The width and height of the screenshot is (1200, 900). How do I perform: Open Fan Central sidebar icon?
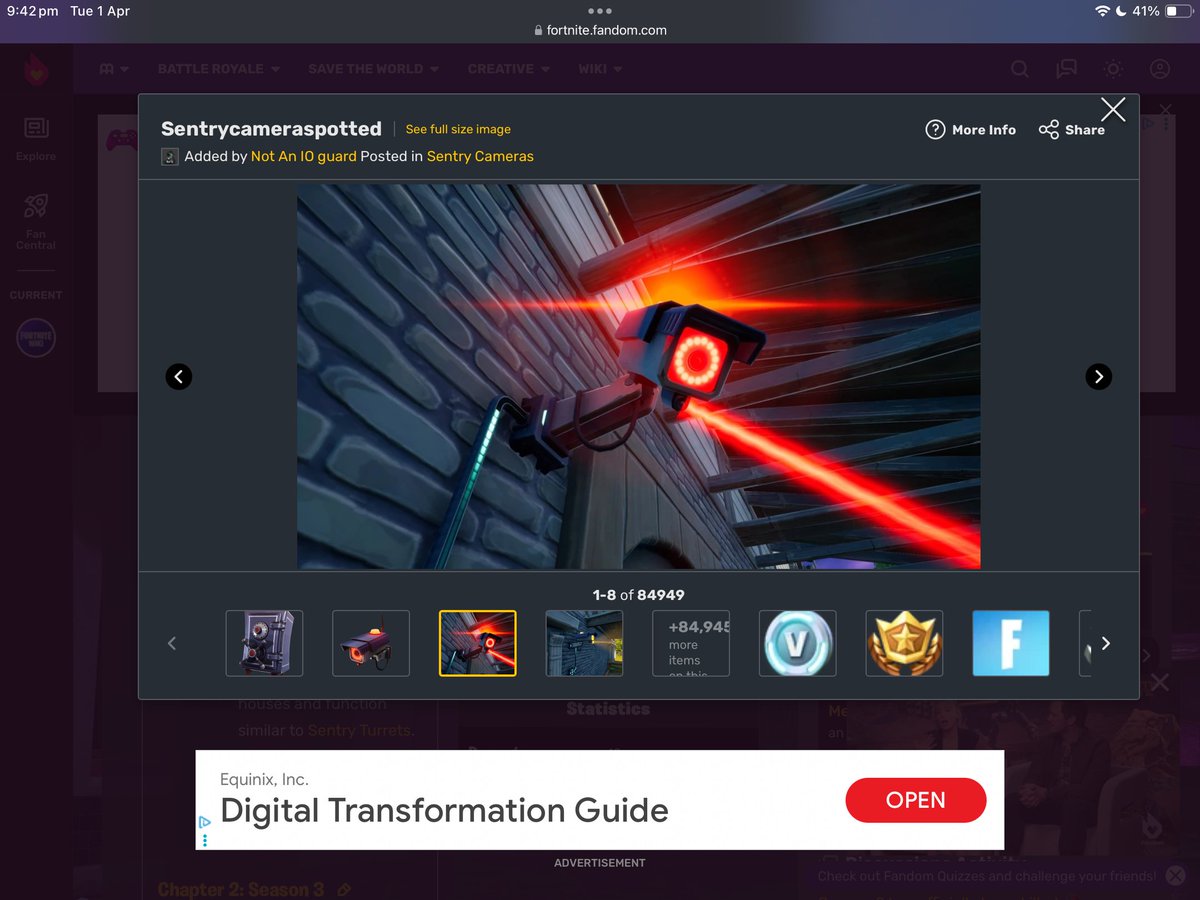point(36,220)
